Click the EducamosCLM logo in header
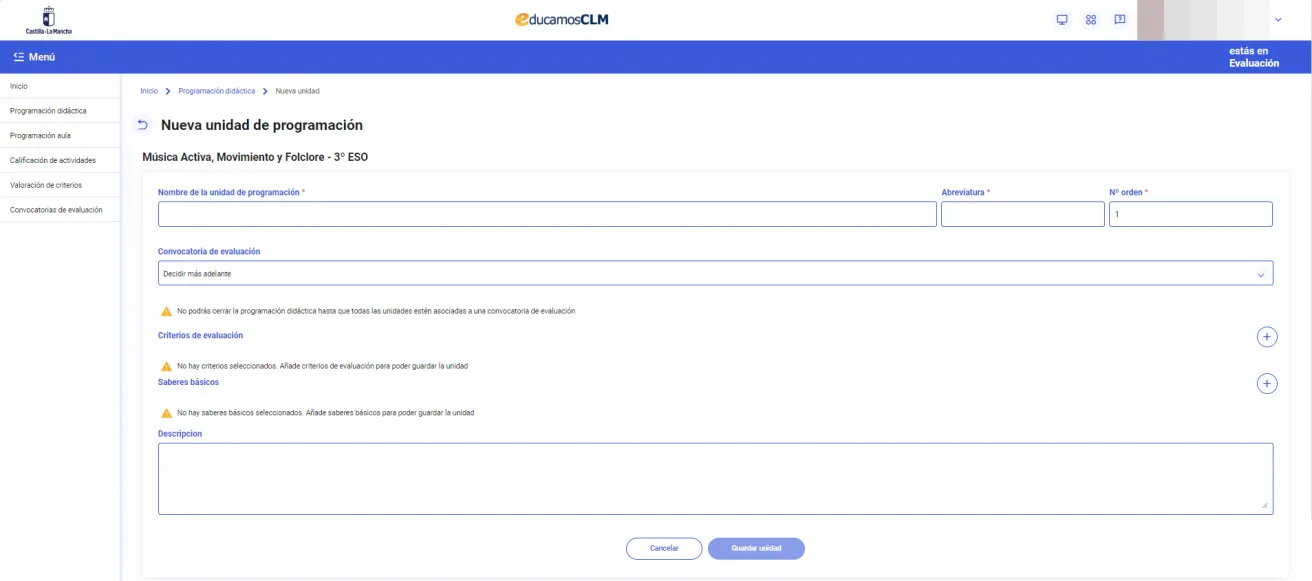Viewport: 1312px width, 581px height. tap(561, 20)
